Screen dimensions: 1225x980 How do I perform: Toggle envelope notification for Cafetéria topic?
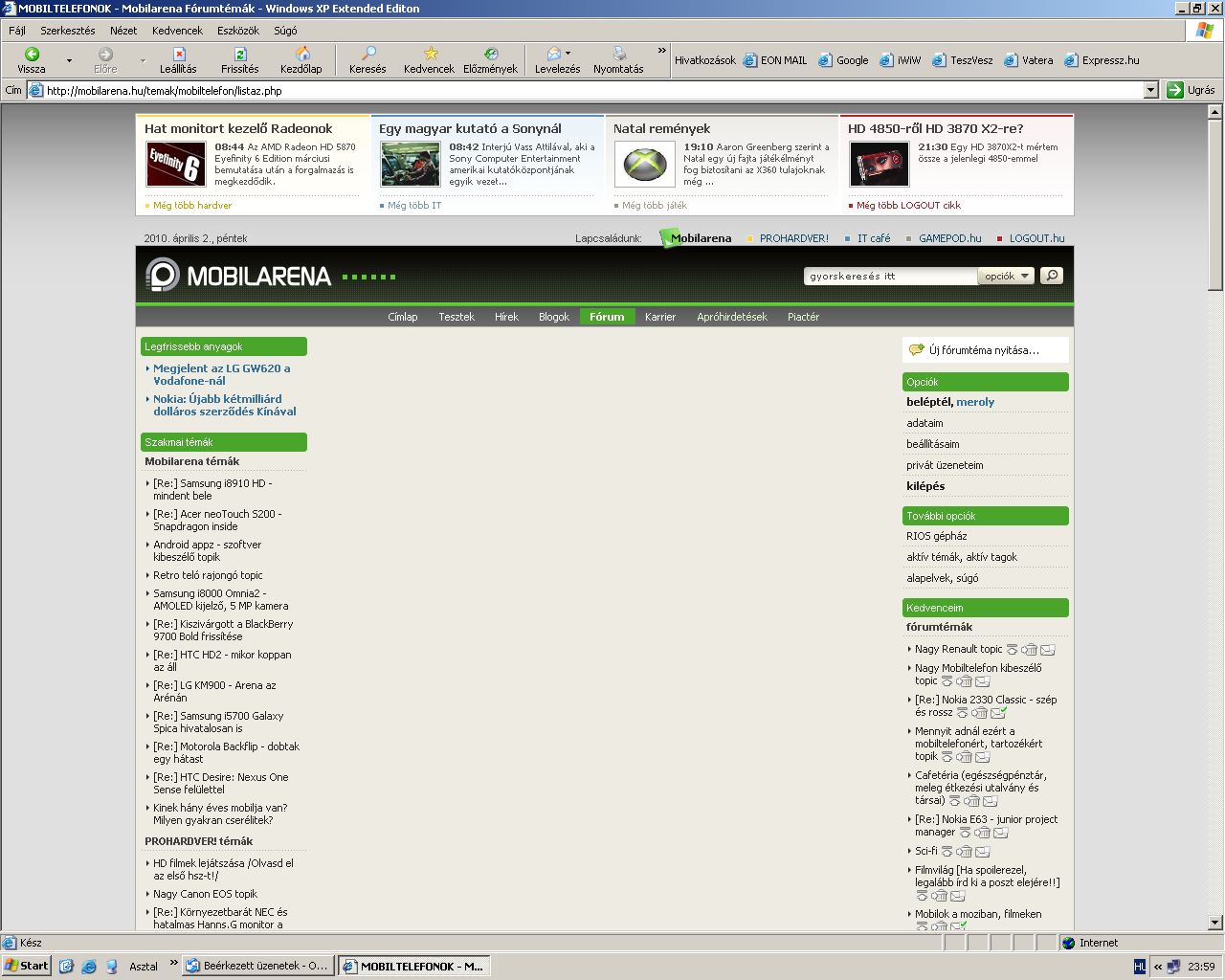(991, 801)
